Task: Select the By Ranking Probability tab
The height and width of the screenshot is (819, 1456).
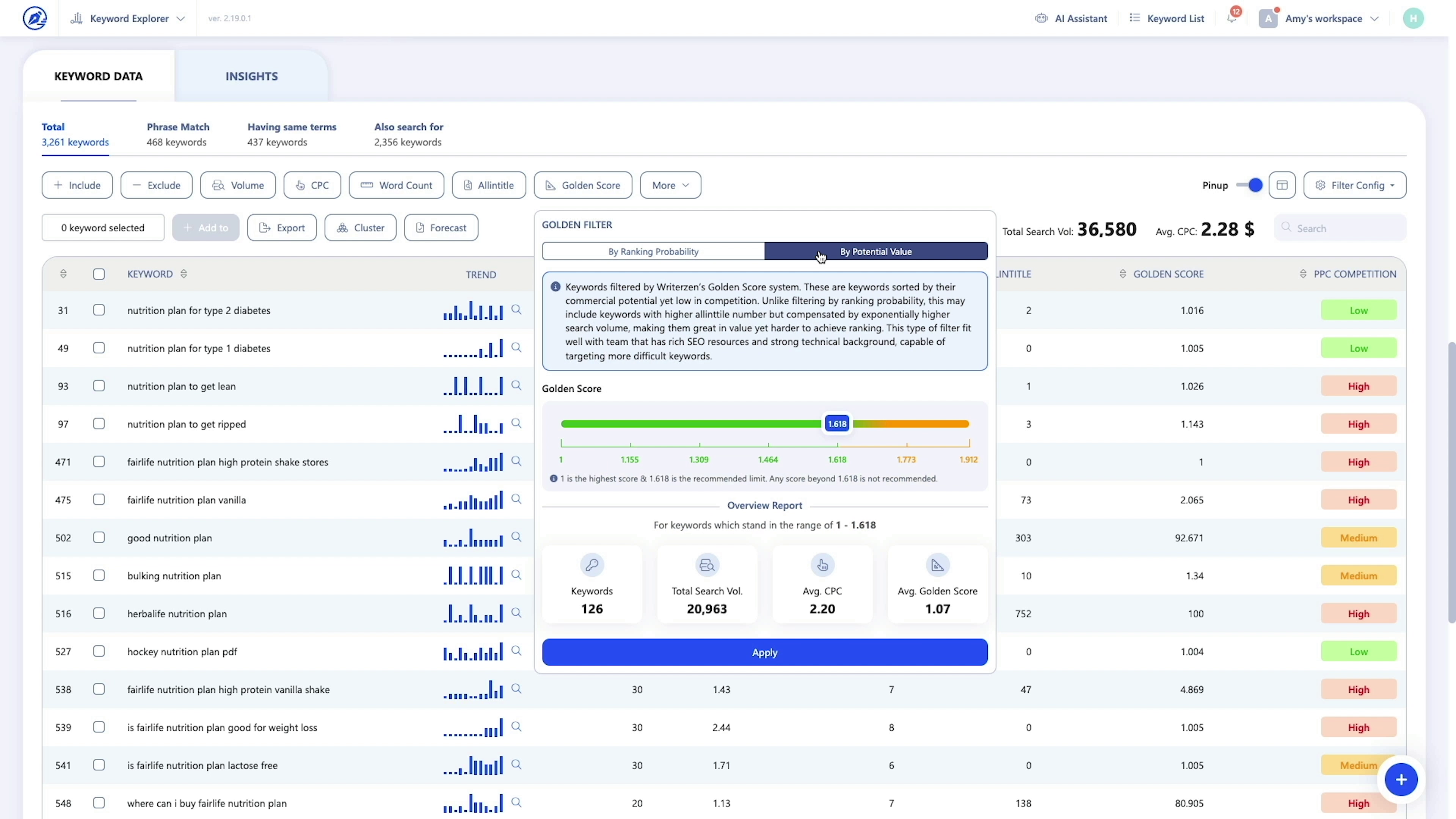Action: 653,251
